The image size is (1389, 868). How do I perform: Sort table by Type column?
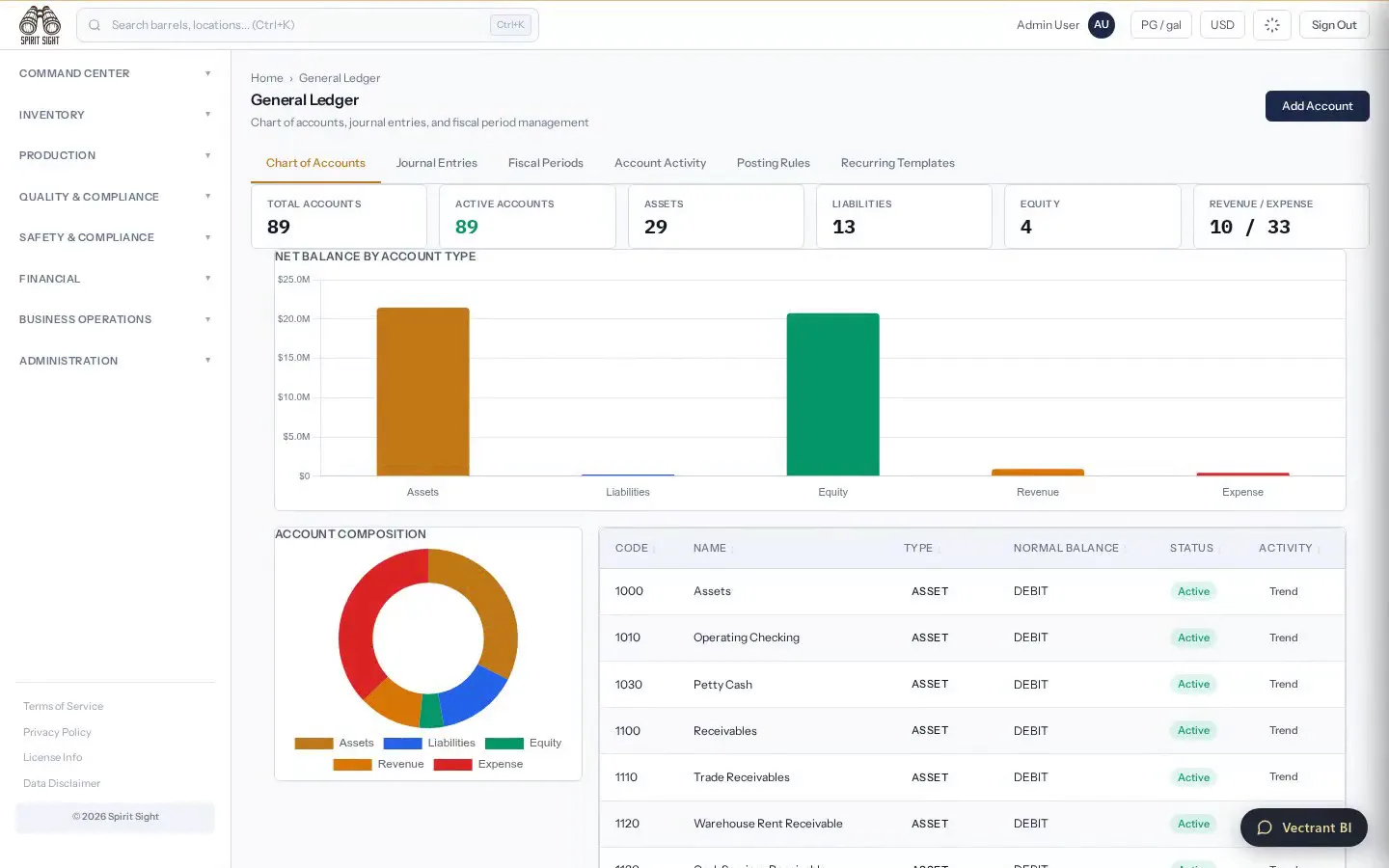tap(922, 548)
